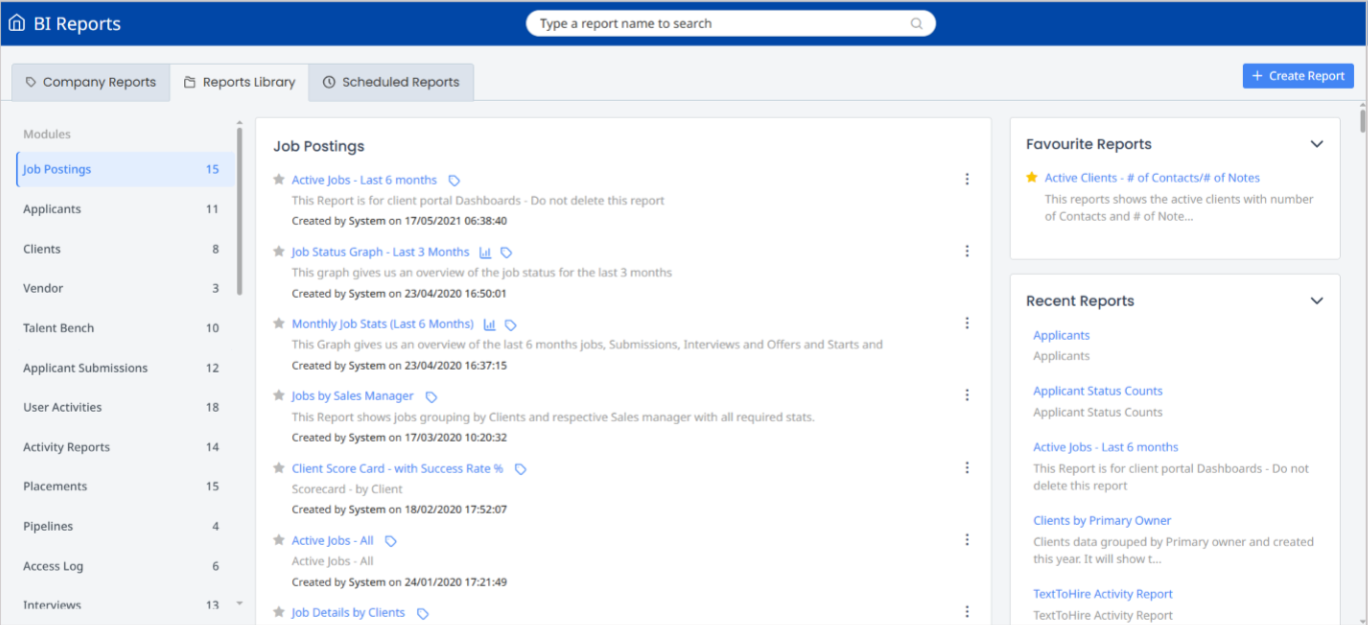Open Job Status Graph - Last 3 Months report
Viewport: 1368px width, 625px height.
click(x=380, y=252)
